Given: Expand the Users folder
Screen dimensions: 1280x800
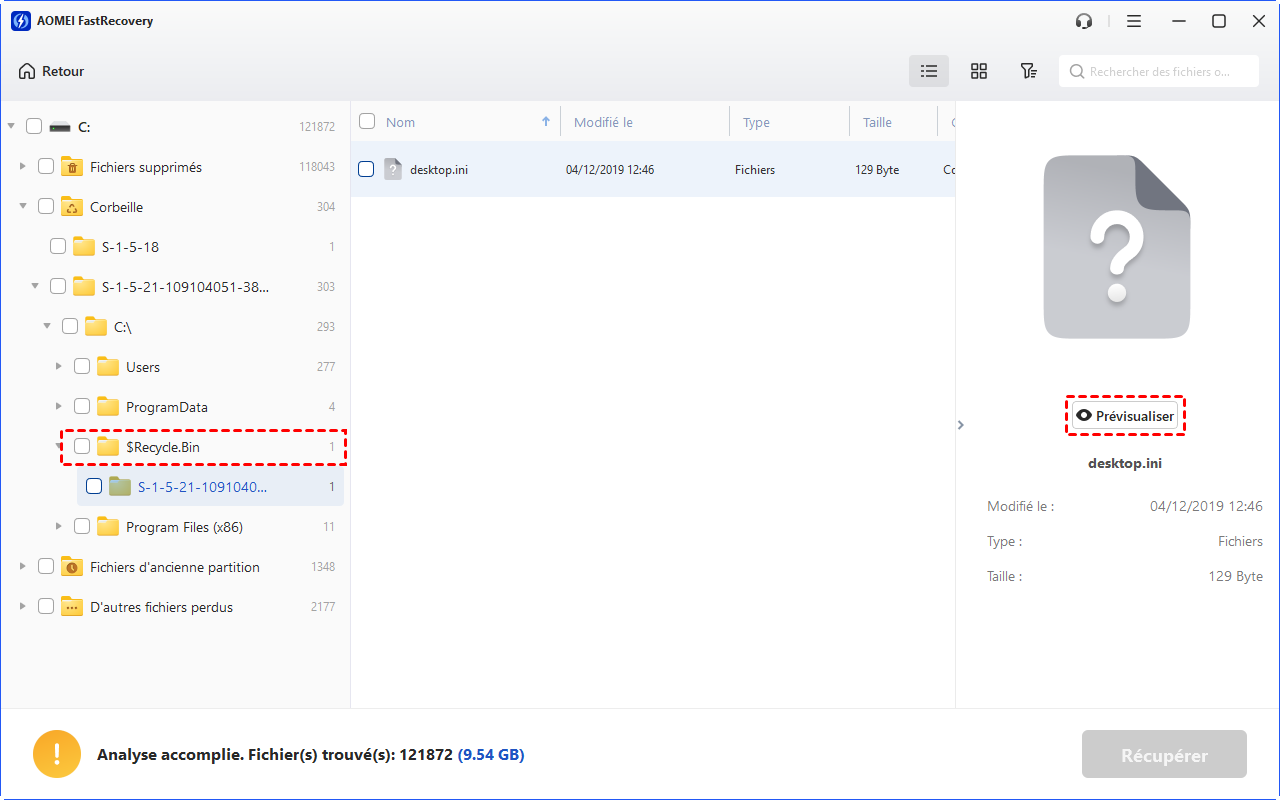Looking at the screenshot, I should [x=59, y=367].
